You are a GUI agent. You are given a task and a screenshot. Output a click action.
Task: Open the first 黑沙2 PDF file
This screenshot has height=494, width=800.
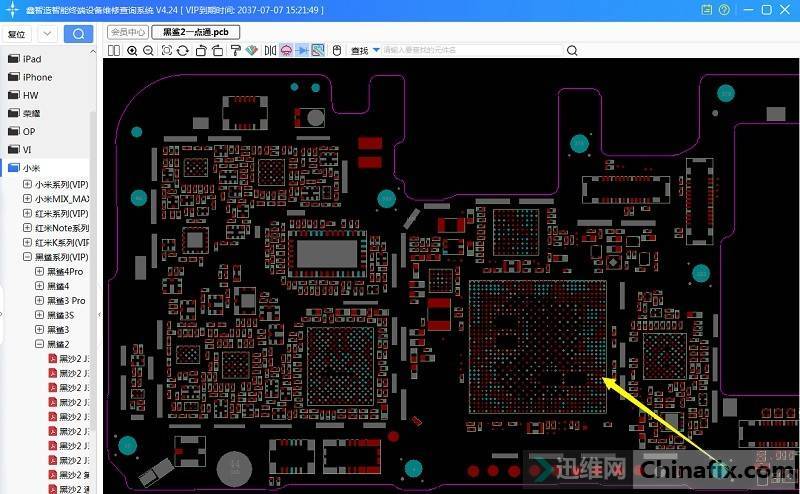[69, 359]
